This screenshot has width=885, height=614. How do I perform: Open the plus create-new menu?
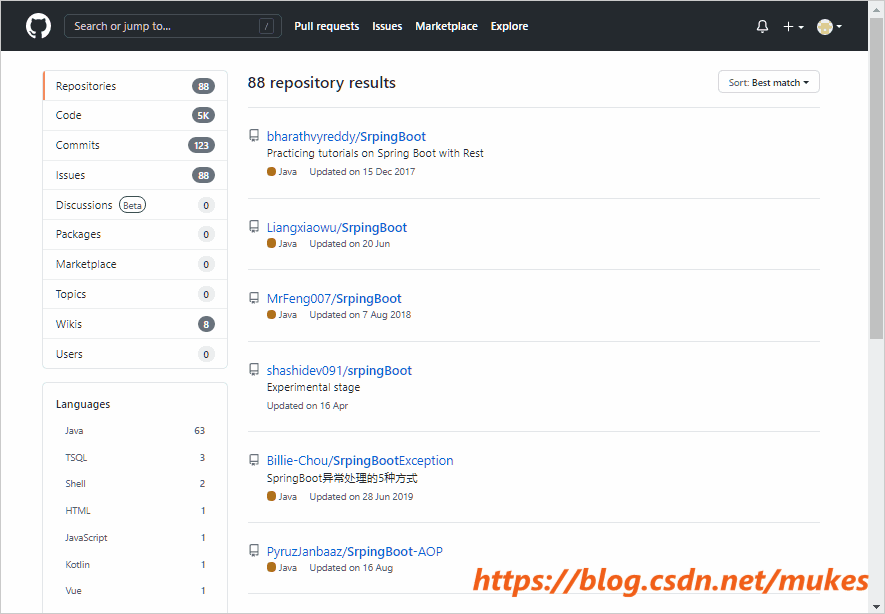pyautogui.click(x=793, y=27)
